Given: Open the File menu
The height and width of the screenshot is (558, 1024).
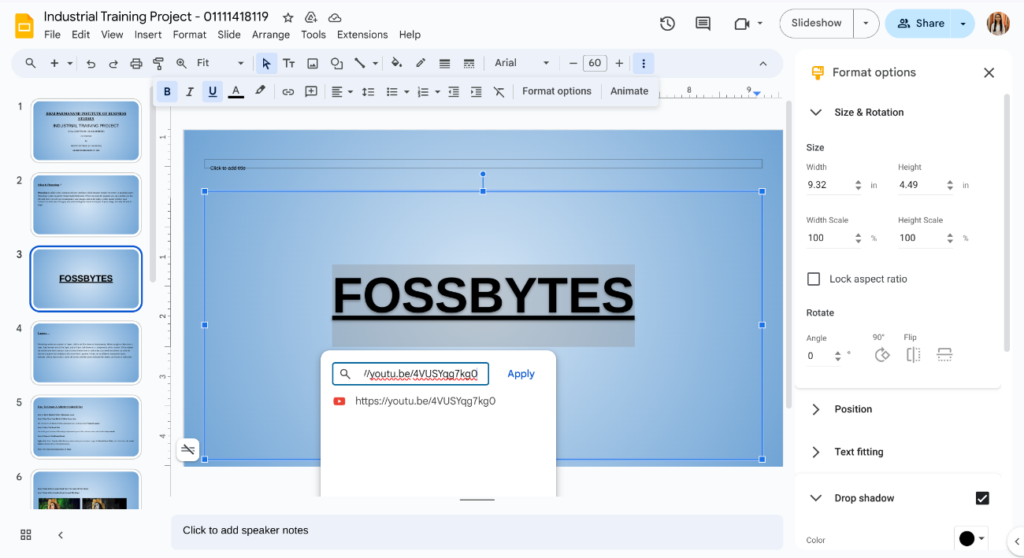Looking at the screenshot, I should coord(52,35).
